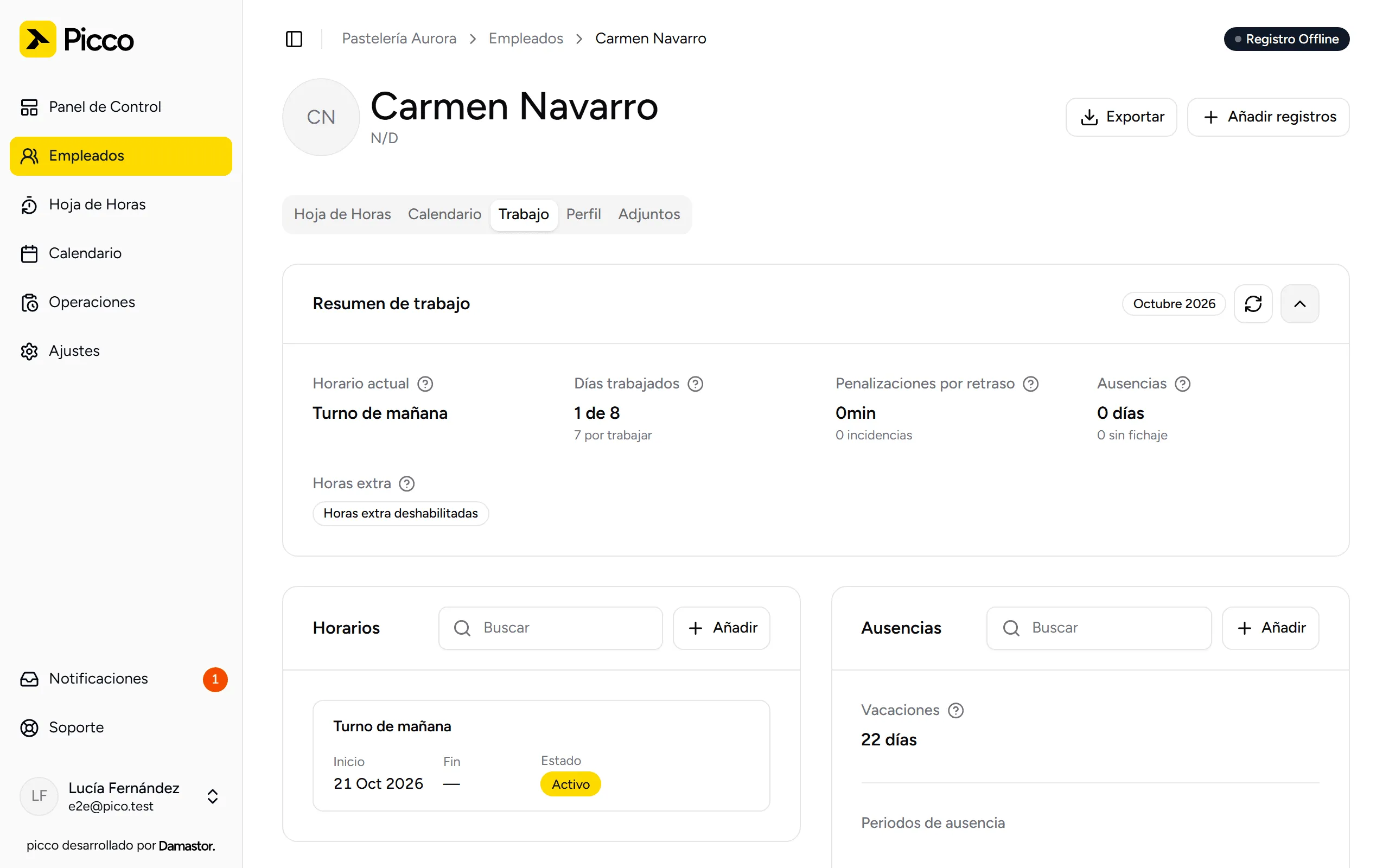Open the Turno de mañana schedule card

[541, 756]
